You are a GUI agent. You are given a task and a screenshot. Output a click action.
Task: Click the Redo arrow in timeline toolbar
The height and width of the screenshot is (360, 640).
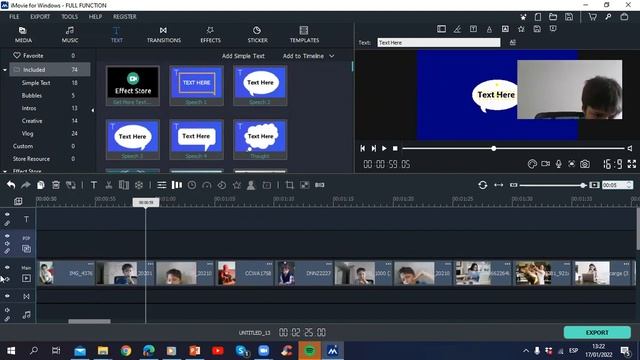[x=26, y=185]
